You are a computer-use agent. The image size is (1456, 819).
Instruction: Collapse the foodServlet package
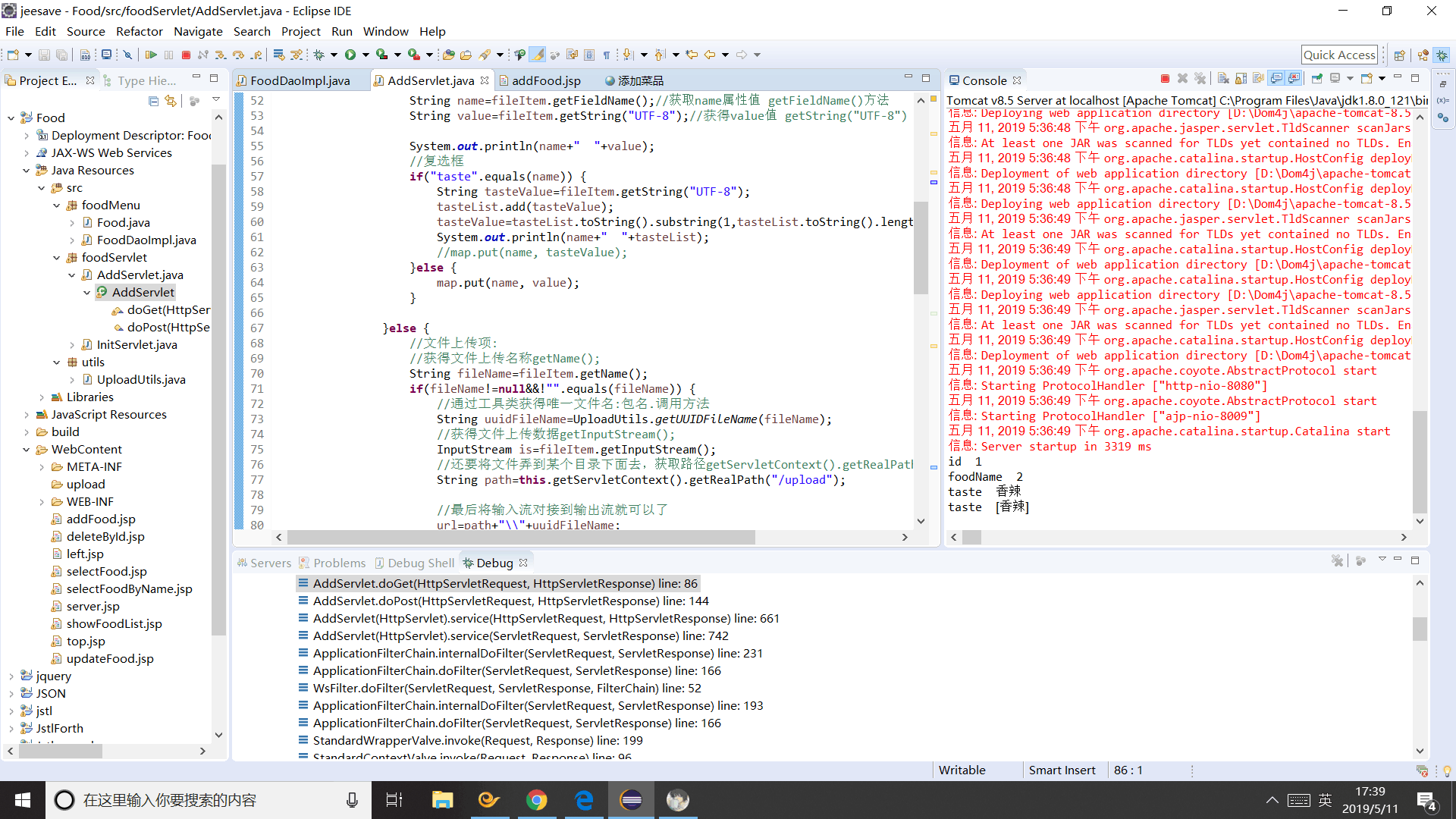57,258
